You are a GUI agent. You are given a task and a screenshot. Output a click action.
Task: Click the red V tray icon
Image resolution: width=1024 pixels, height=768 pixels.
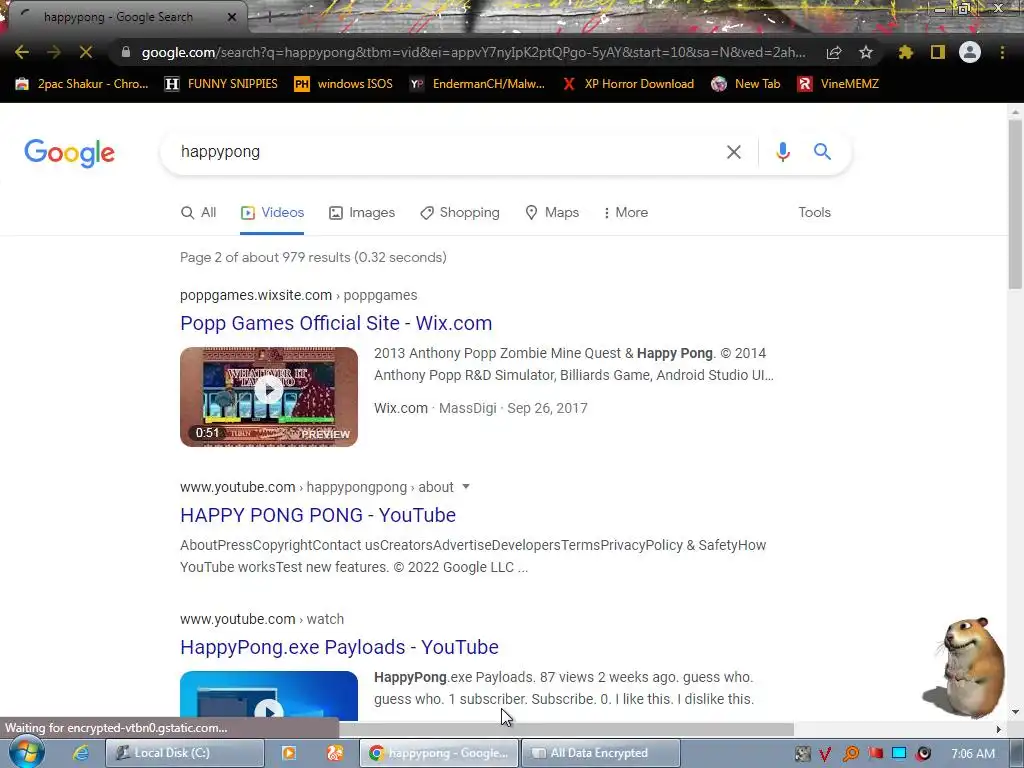click(x=825, y=754)
